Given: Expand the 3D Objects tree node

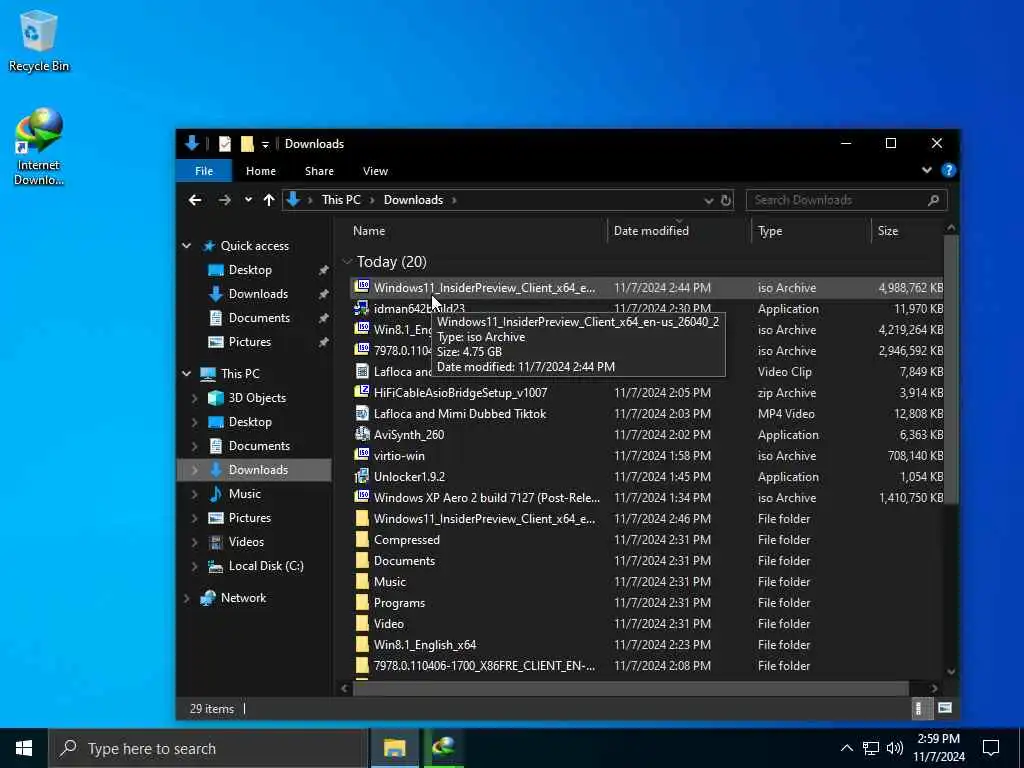Looking at the screenshot, I should (x=195, y=398).
